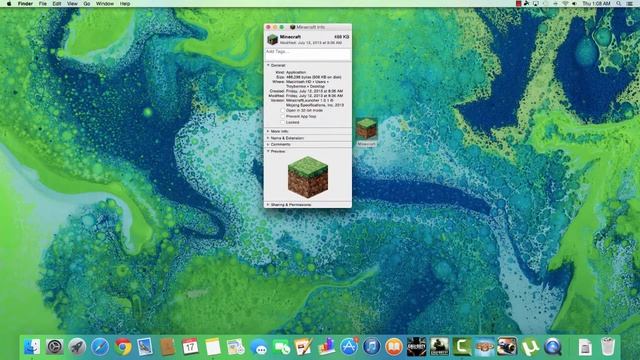Open Messages blue bubble in Dock
640x360 pixels.
coord(259,348)
